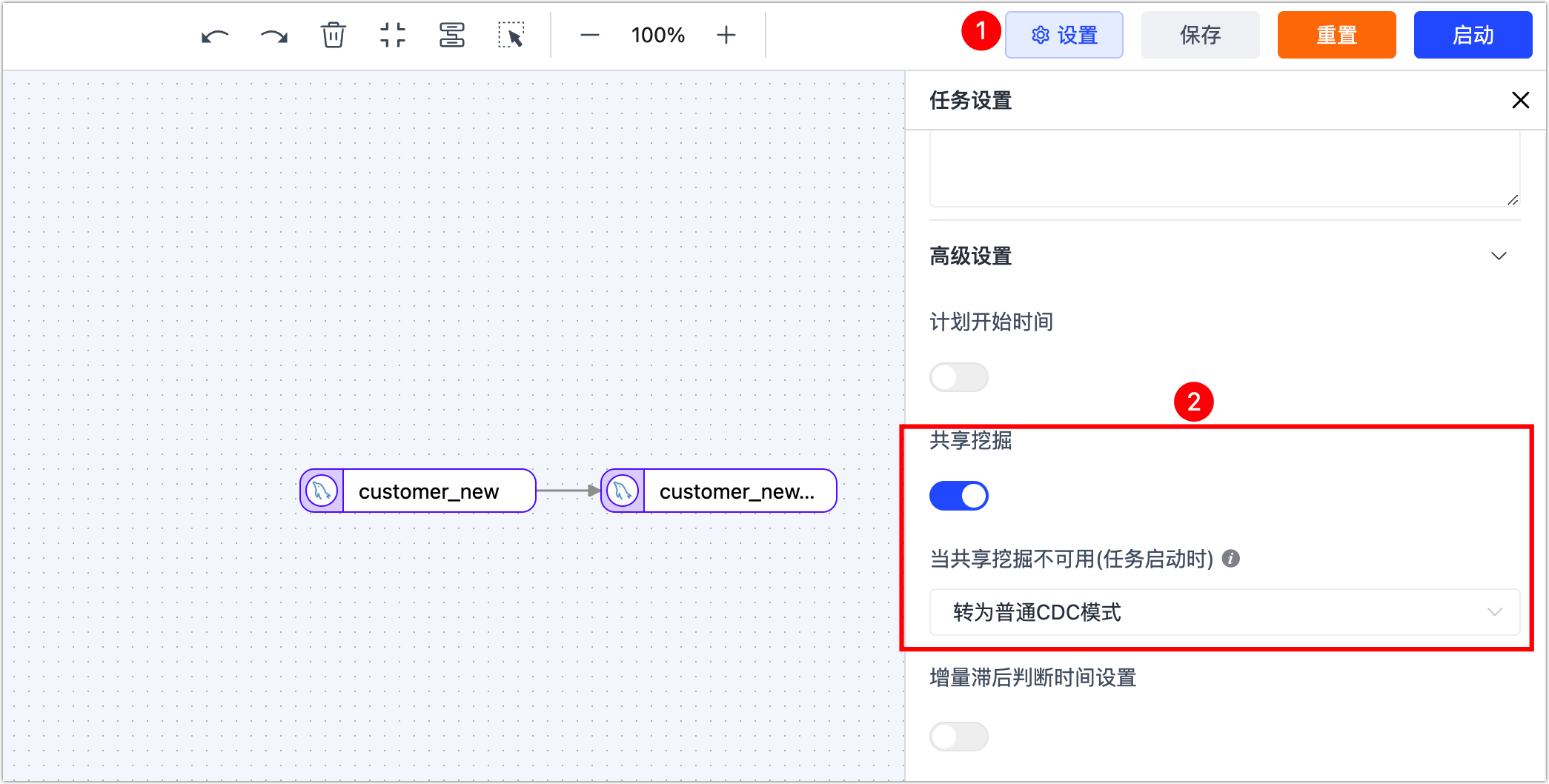Zoom in with the plus icon

(x=726, y=35)
